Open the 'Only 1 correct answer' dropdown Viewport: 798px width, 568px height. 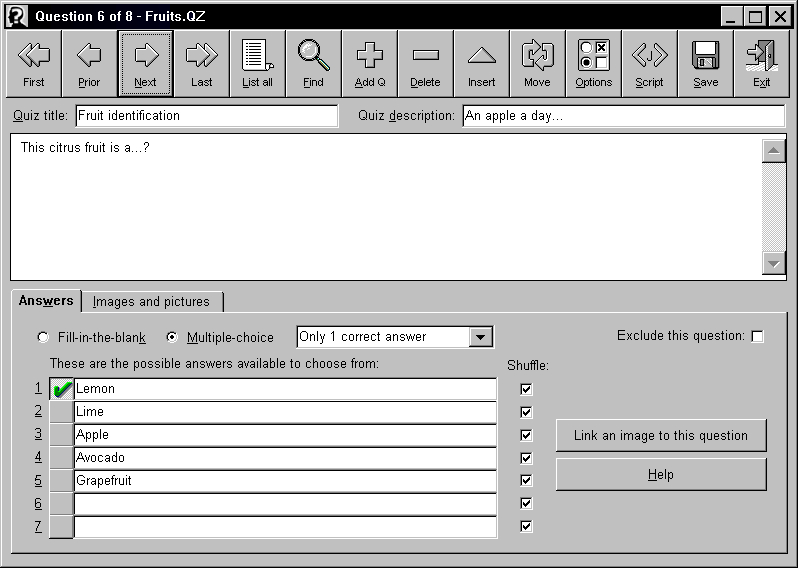480,337
